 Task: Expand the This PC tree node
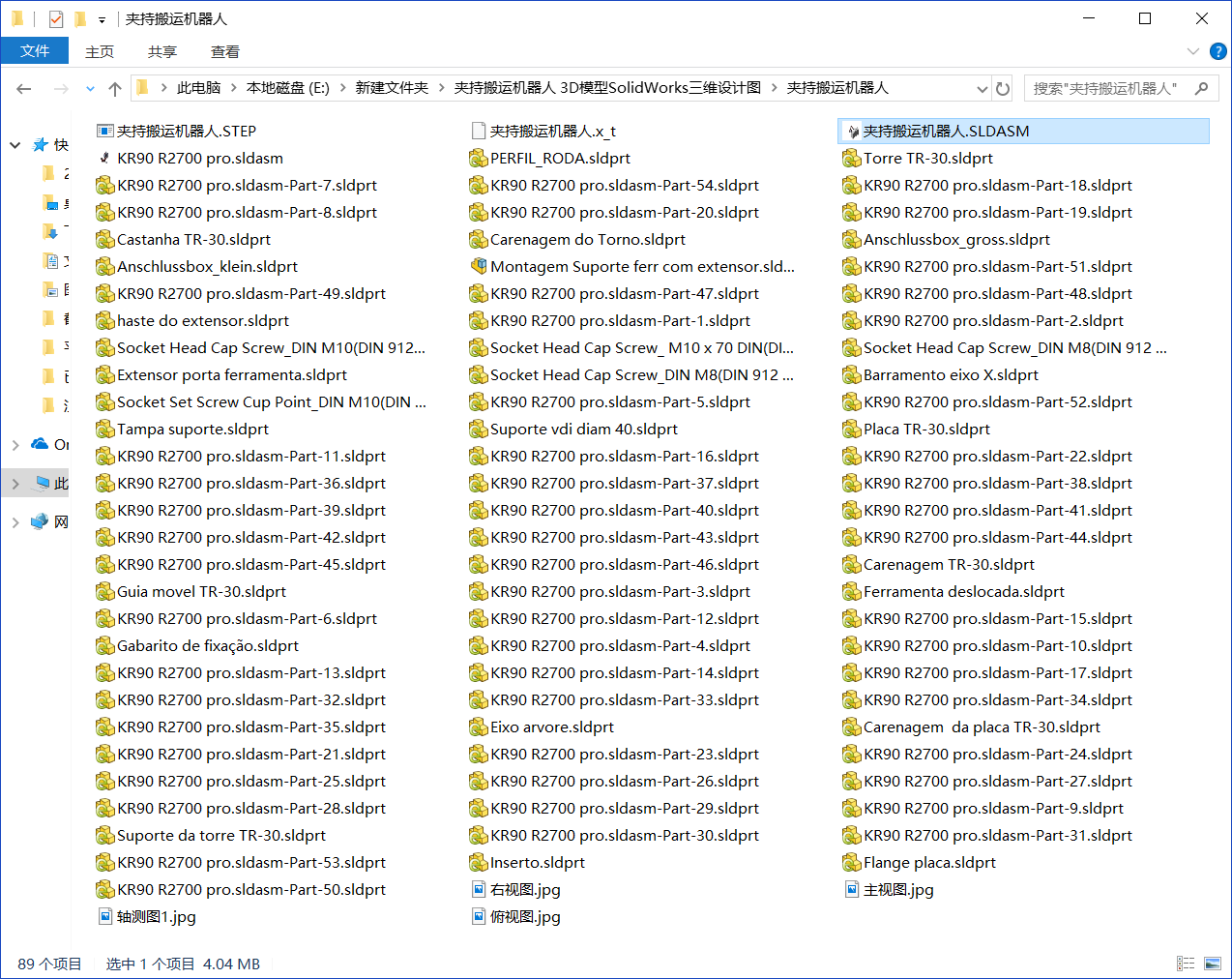pos(15,484)
